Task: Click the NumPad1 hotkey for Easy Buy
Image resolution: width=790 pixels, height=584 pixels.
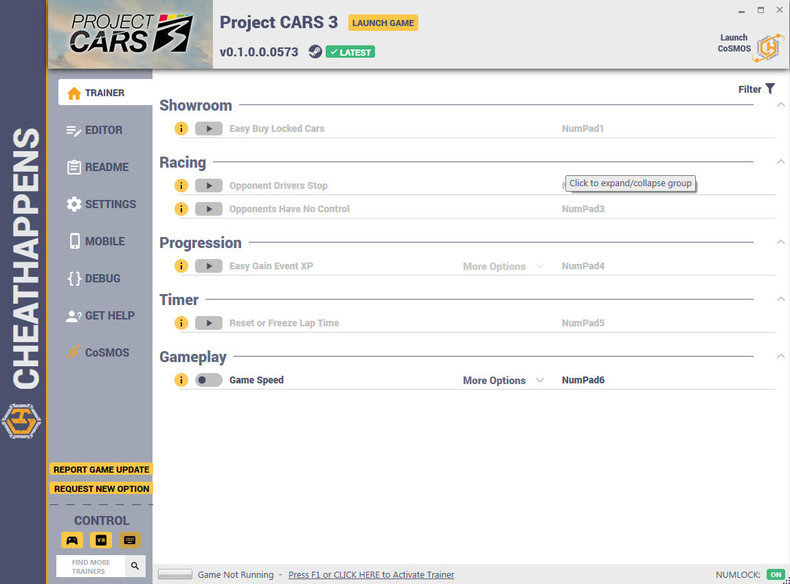Action: pos(582,128)
